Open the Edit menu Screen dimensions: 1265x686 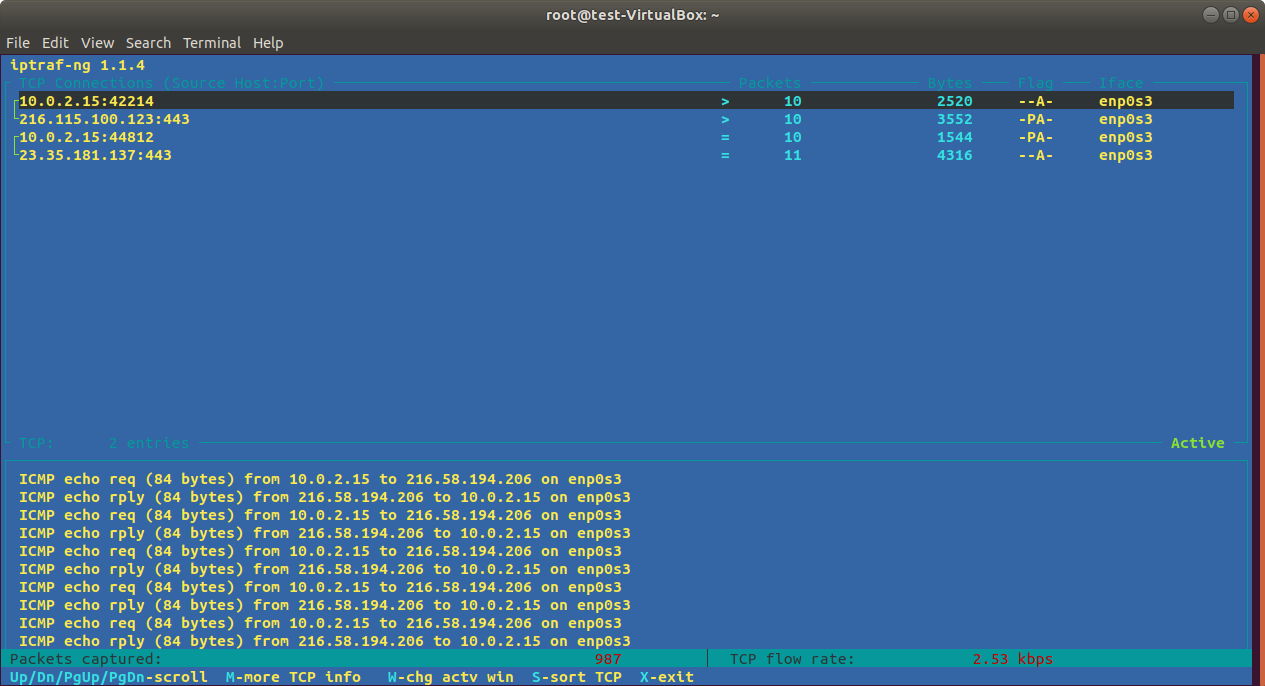55,43
